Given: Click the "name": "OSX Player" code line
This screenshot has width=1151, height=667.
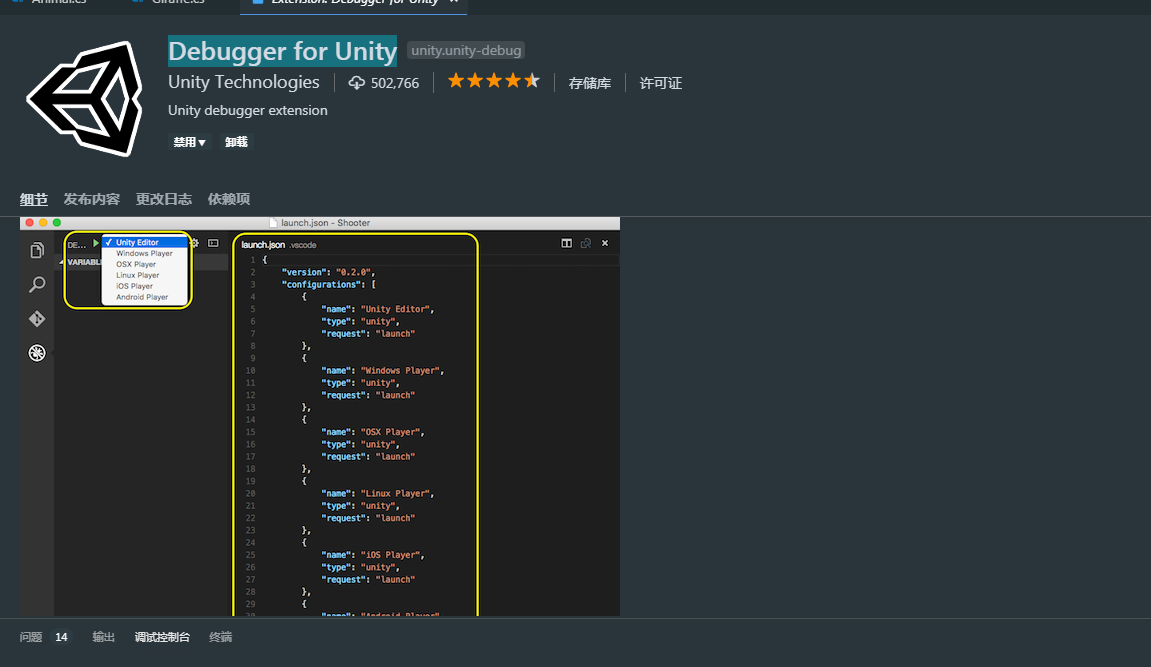Looking at the screenshot, I should 373,432.
